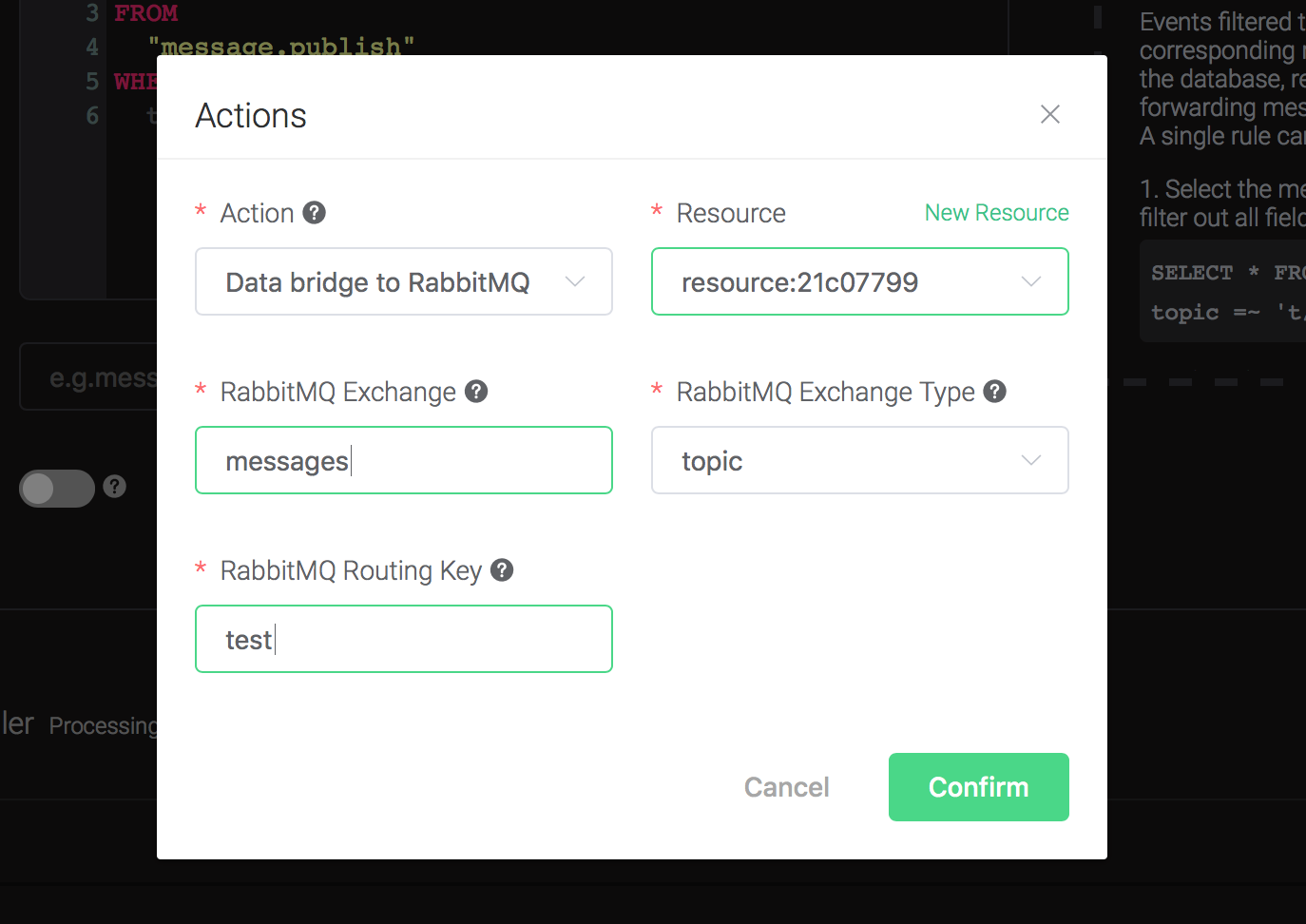Image resolution: width=1306 pixels, height=924 pixels.
Task: Close the Actions dialog with X
Action: click(1049, 114)
